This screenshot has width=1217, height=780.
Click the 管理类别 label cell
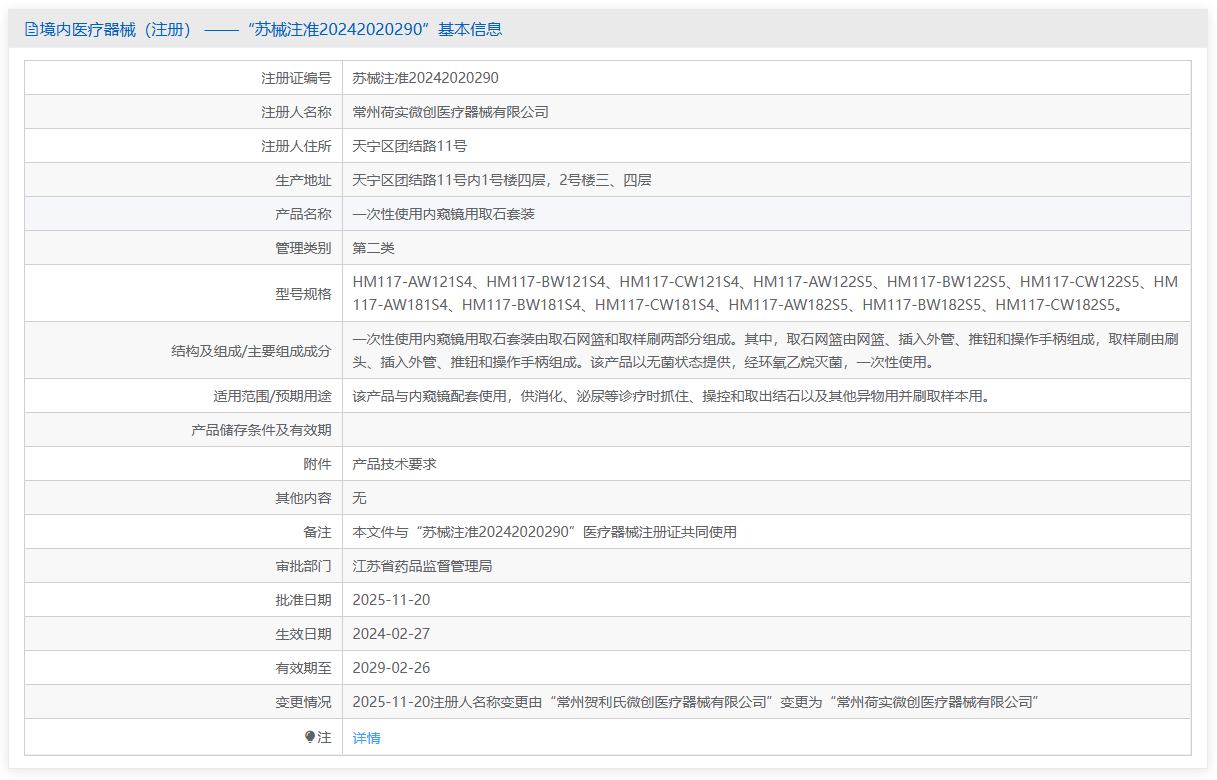tap(184, 248)
